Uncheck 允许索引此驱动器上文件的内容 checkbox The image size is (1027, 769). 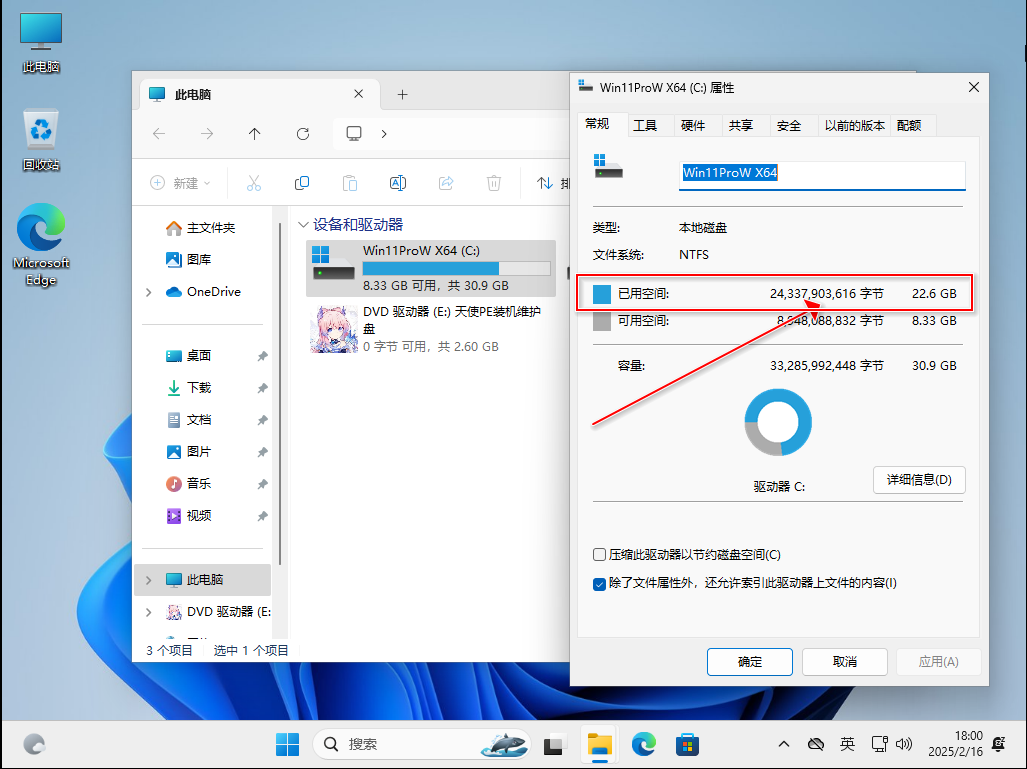pyautogui.click(x=599, y=584)
